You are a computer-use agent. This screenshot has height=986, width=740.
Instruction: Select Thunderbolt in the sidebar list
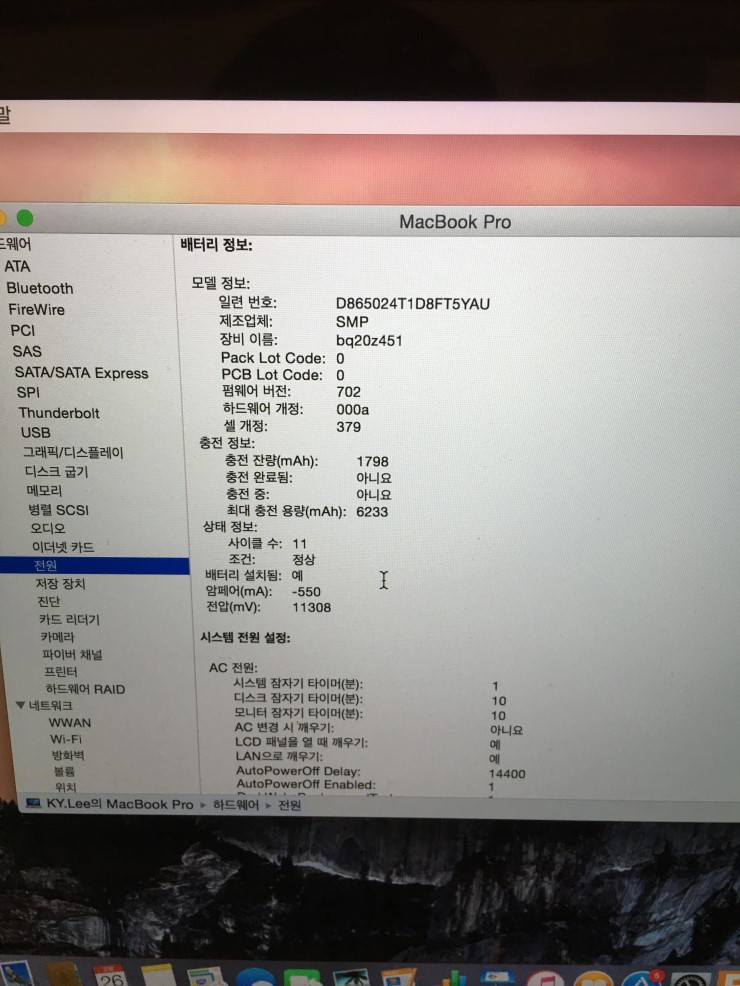58,413
